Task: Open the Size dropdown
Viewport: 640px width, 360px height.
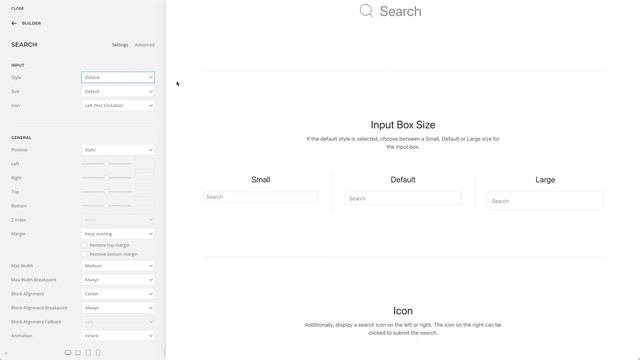Action: click(118, 91)
